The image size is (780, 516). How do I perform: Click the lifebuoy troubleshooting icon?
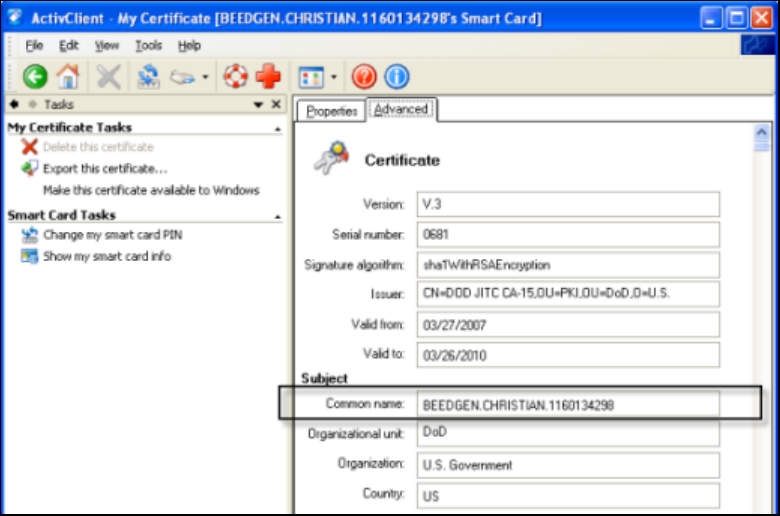coord(235,77)
